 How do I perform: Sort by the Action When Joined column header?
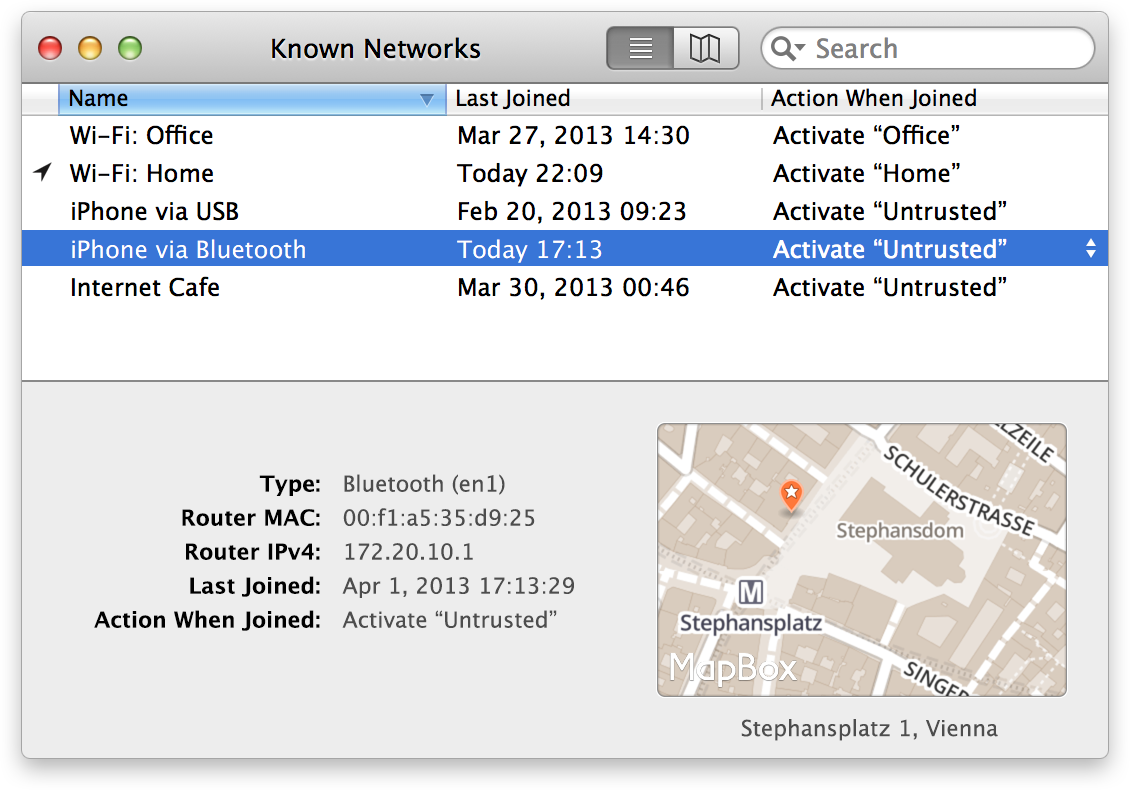tap(873, 98)
